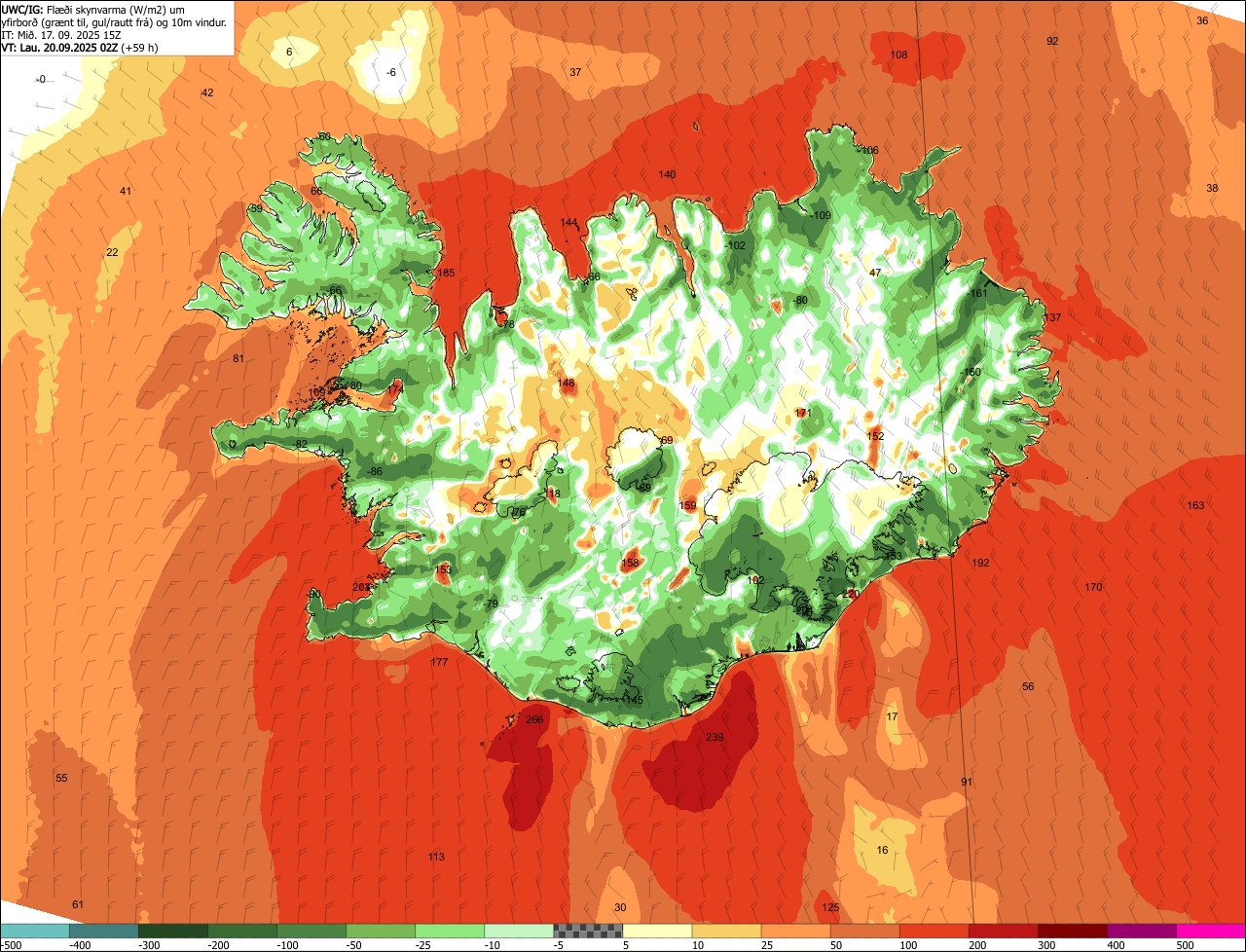The width and height of the screenshot is (1246, 952).
Task: Click the value 203 near Reykjanes
Action: (x=361, y=587)
